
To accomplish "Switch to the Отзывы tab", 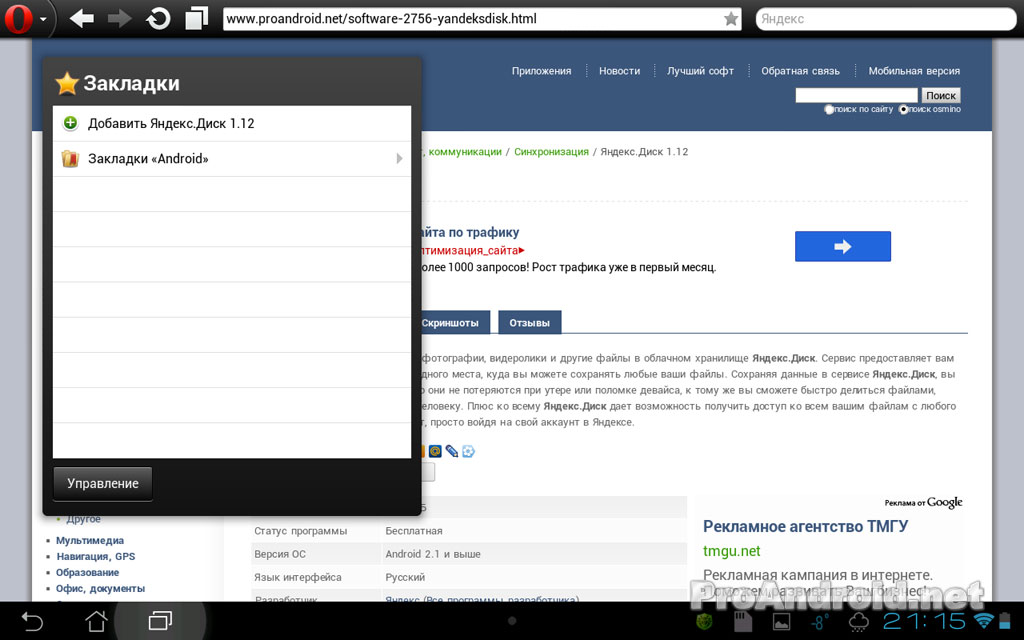I will click(530, 323).
